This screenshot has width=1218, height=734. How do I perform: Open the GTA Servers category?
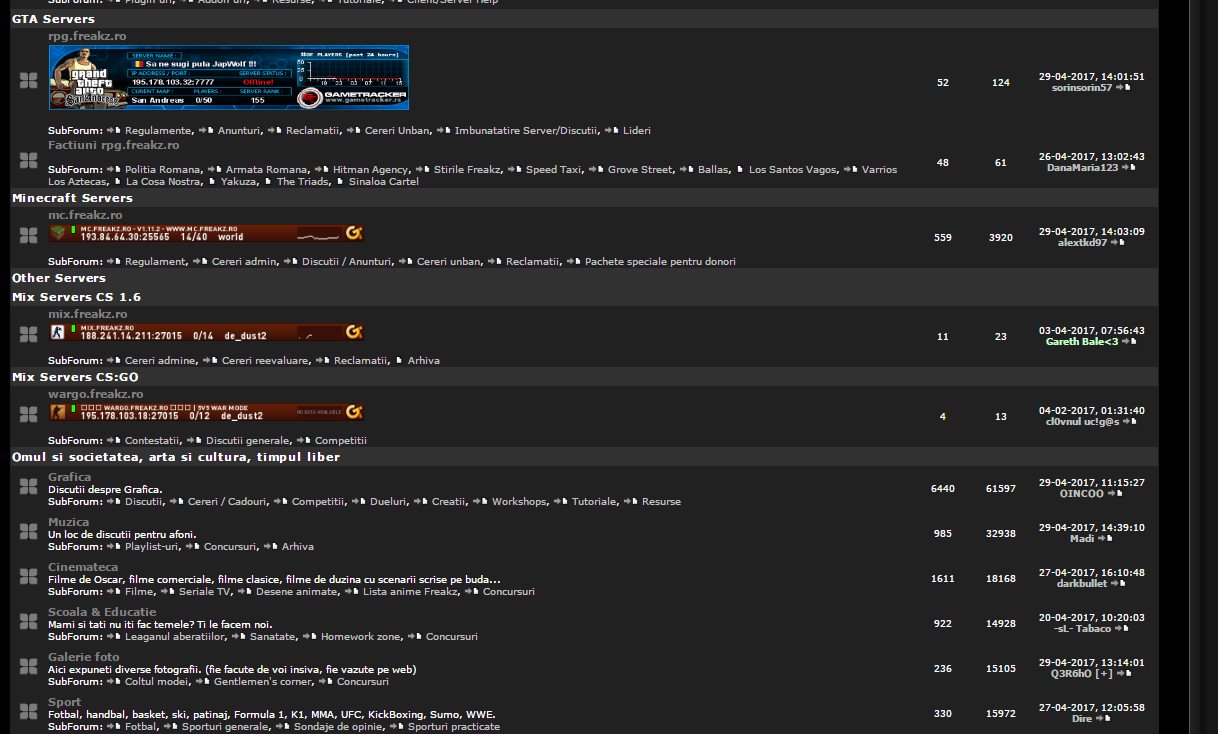click(x=53, y=19)
